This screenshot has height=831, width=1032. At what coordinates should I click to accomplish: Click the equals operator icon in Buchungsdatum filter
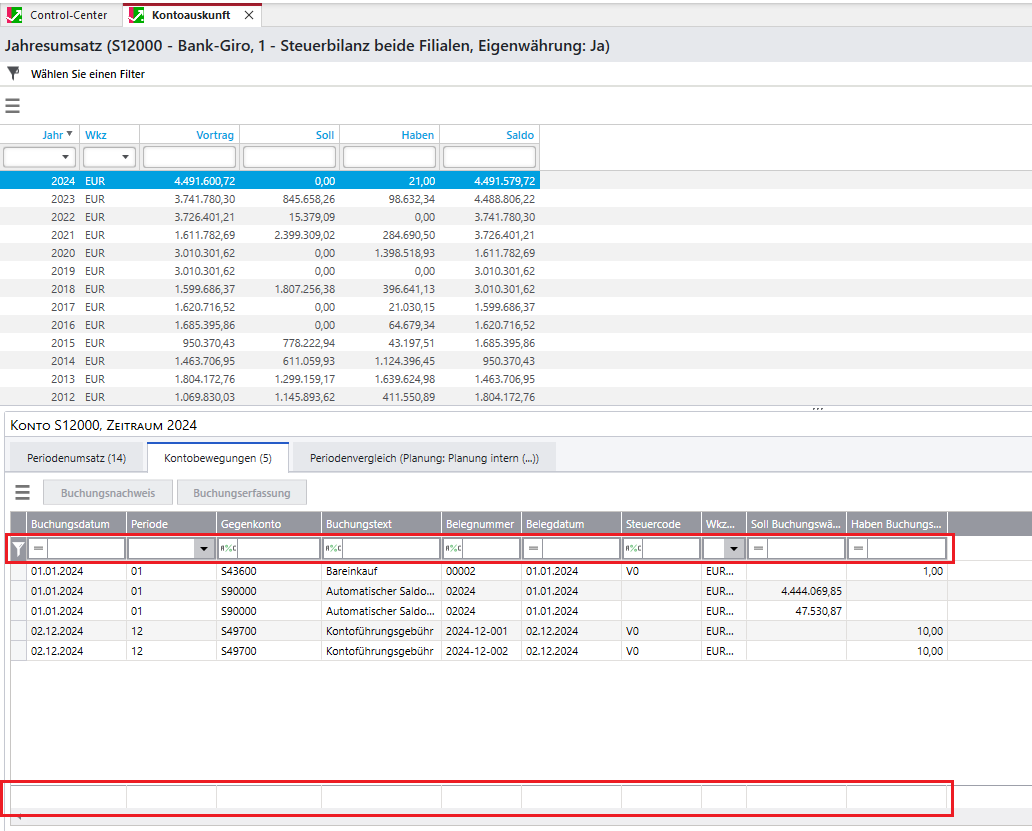point(39,548)
